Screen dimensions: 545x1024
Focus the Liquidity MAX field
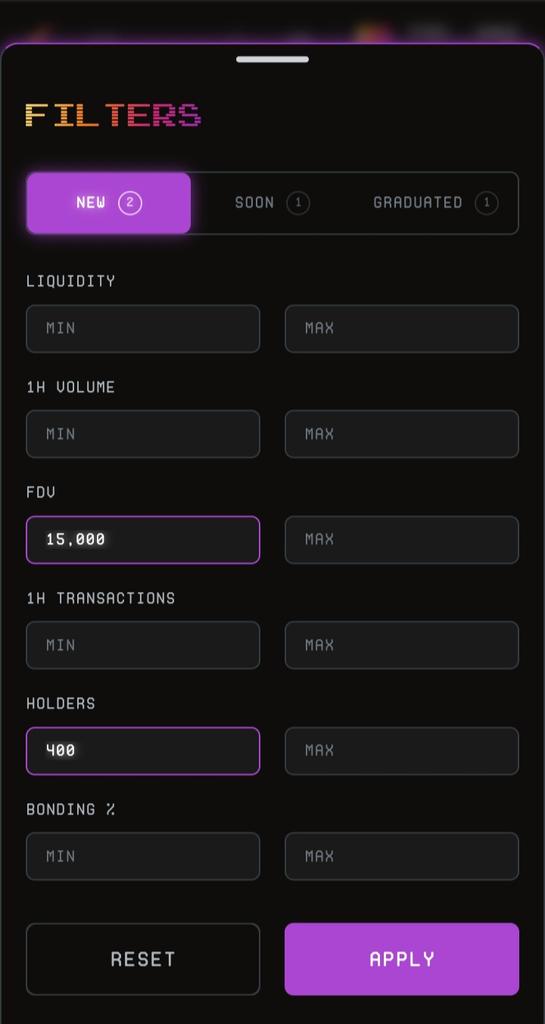pyautogui.click(x=402, y=328)
